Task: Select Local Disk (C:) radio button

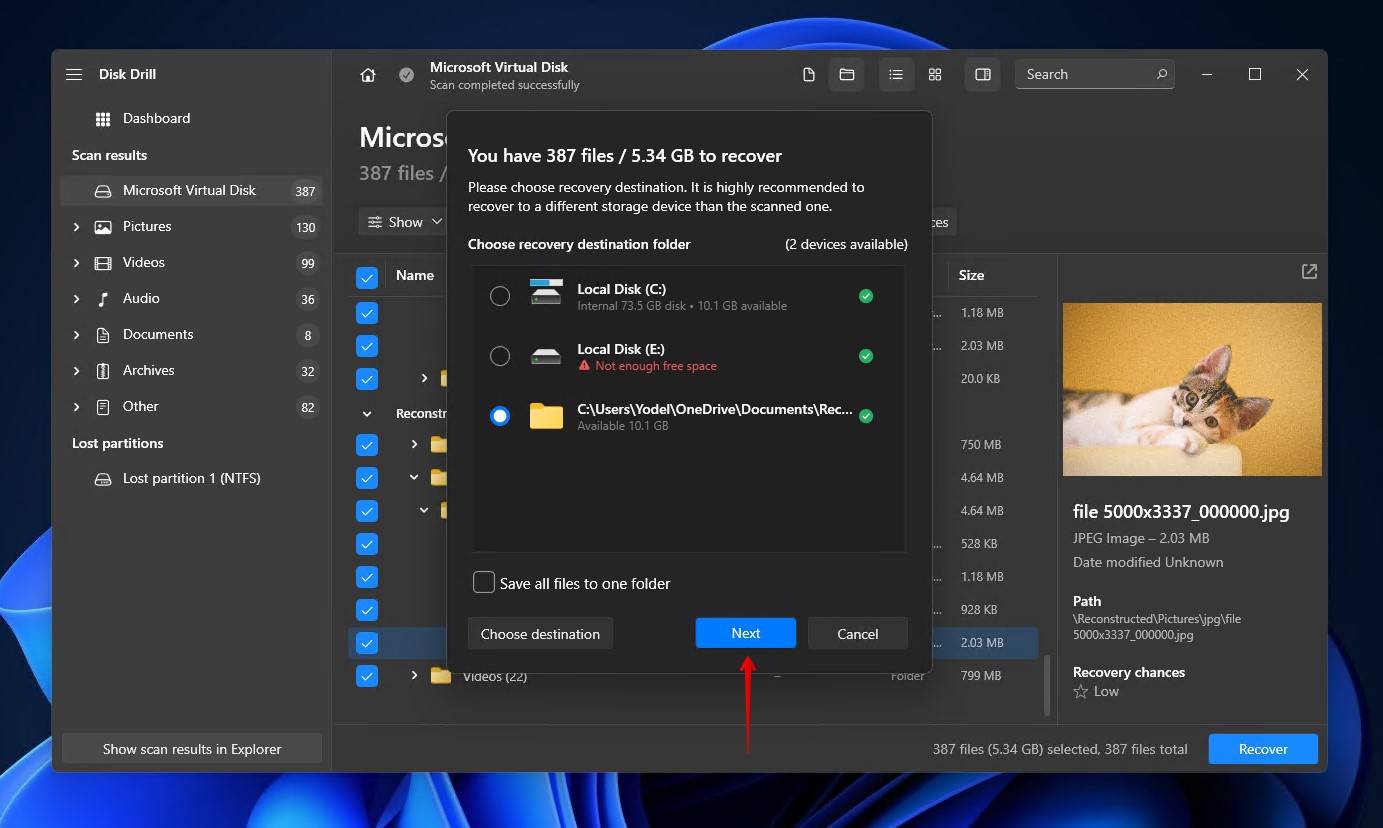Action: coord(500,296)
